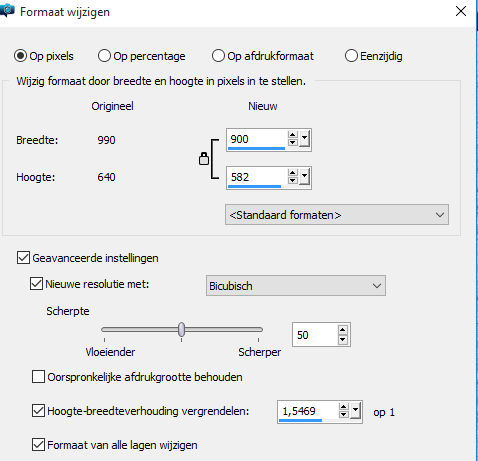Click the new width input field
Screen dimensions: 478x461
(x=257, y=139)
